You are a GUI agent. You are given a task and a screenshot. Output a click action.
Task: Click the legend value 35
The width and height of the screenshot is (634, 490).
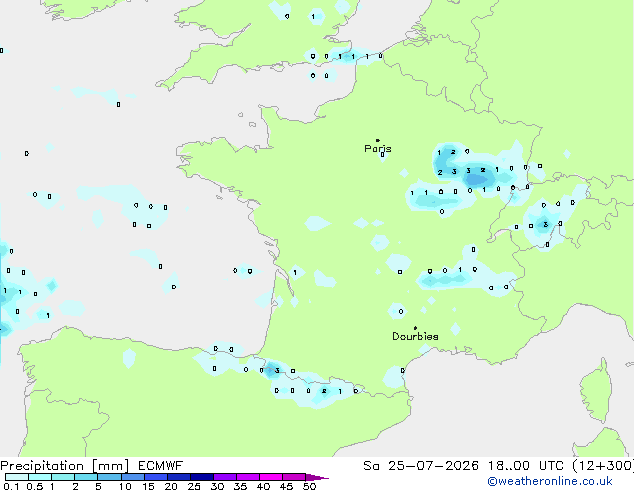tap(240, 486)
